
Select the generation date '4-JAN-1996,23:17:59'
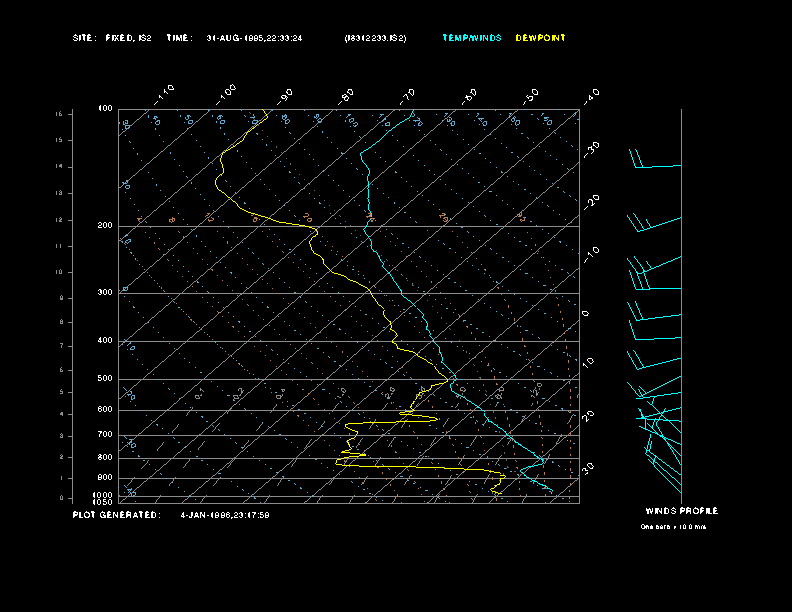pos(225,515)
